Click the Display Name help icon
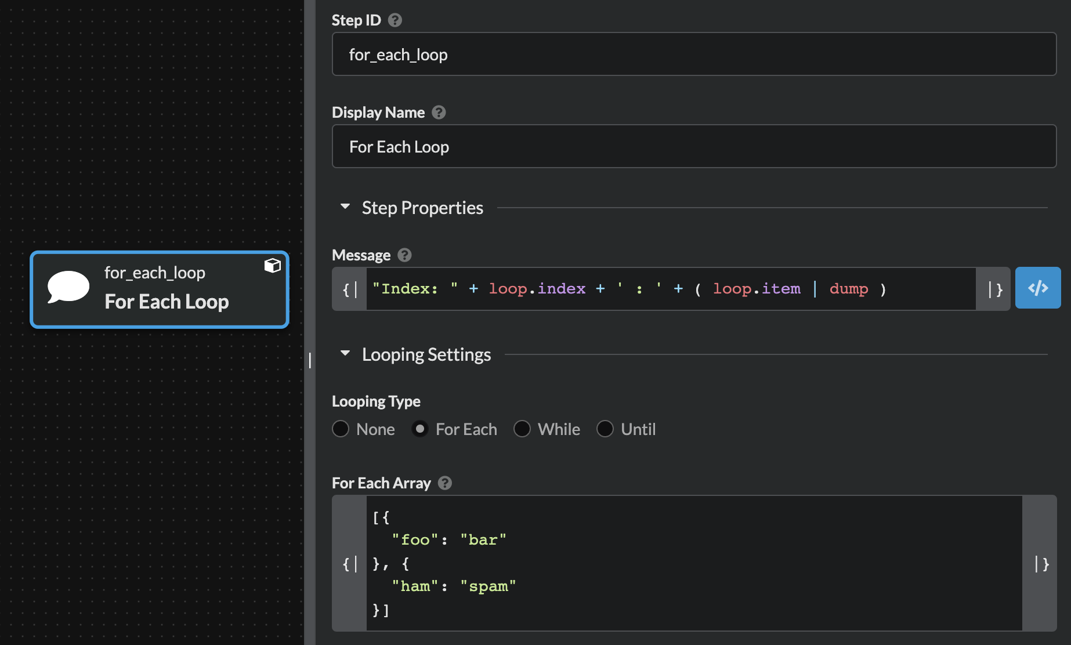Viewport: 1071px width, 645px height. tap(439, 112)
